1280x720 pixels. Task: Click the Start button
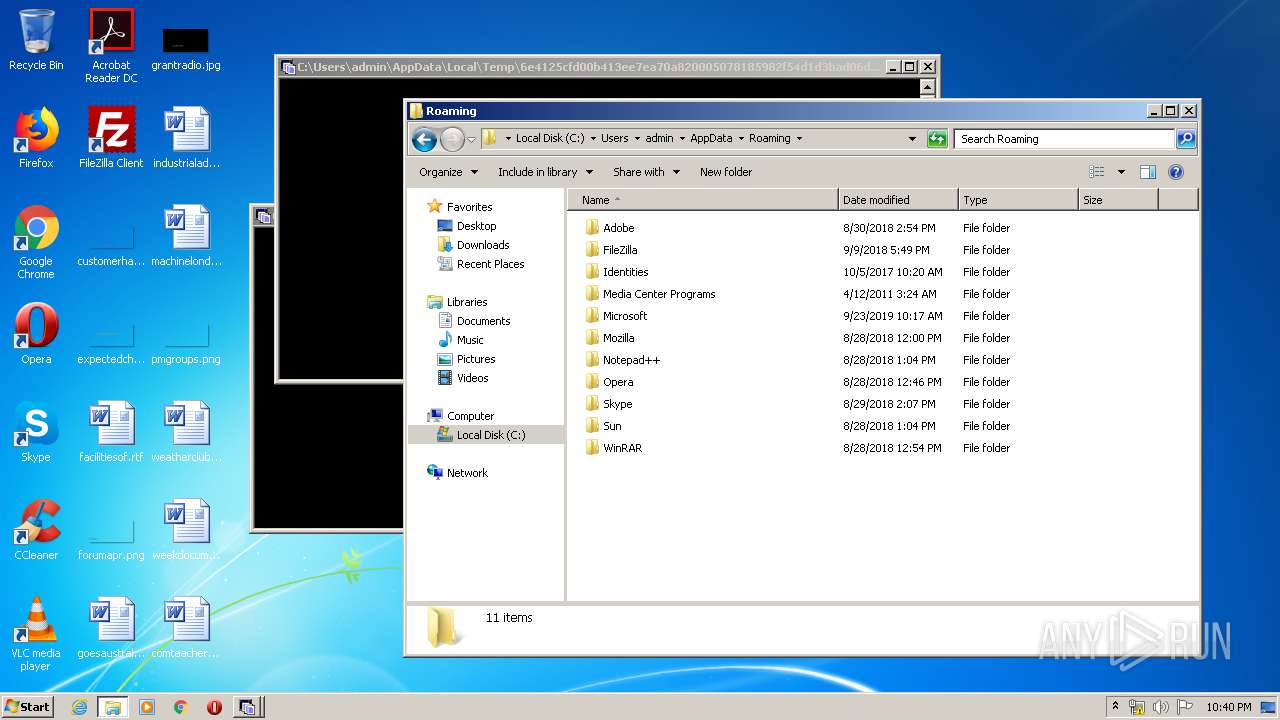[x=27, y=706]
